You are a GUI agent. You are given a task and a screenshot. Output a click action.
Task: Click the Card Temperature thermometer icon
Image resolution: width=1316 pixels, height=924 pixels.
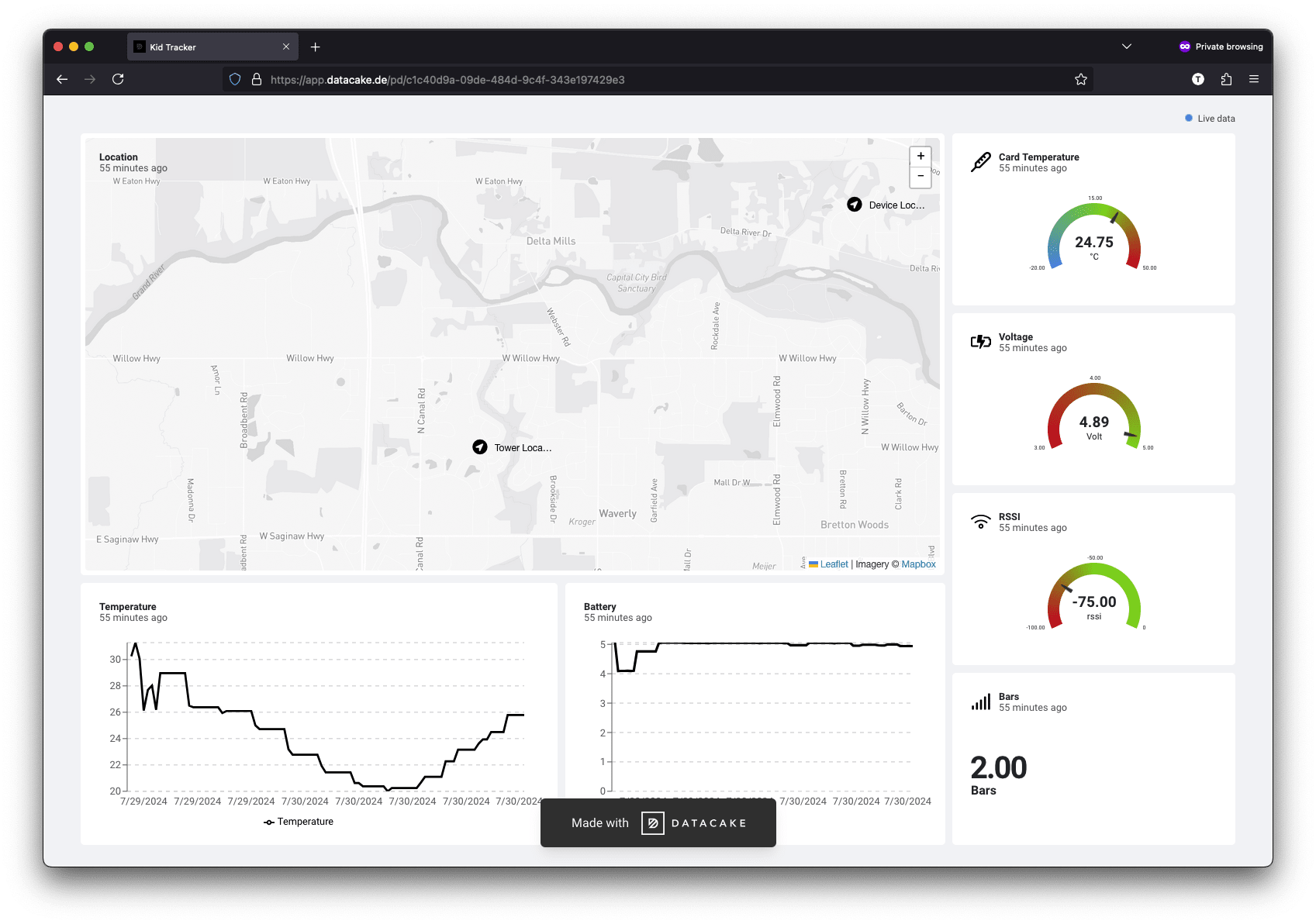[x=981, y=162]
